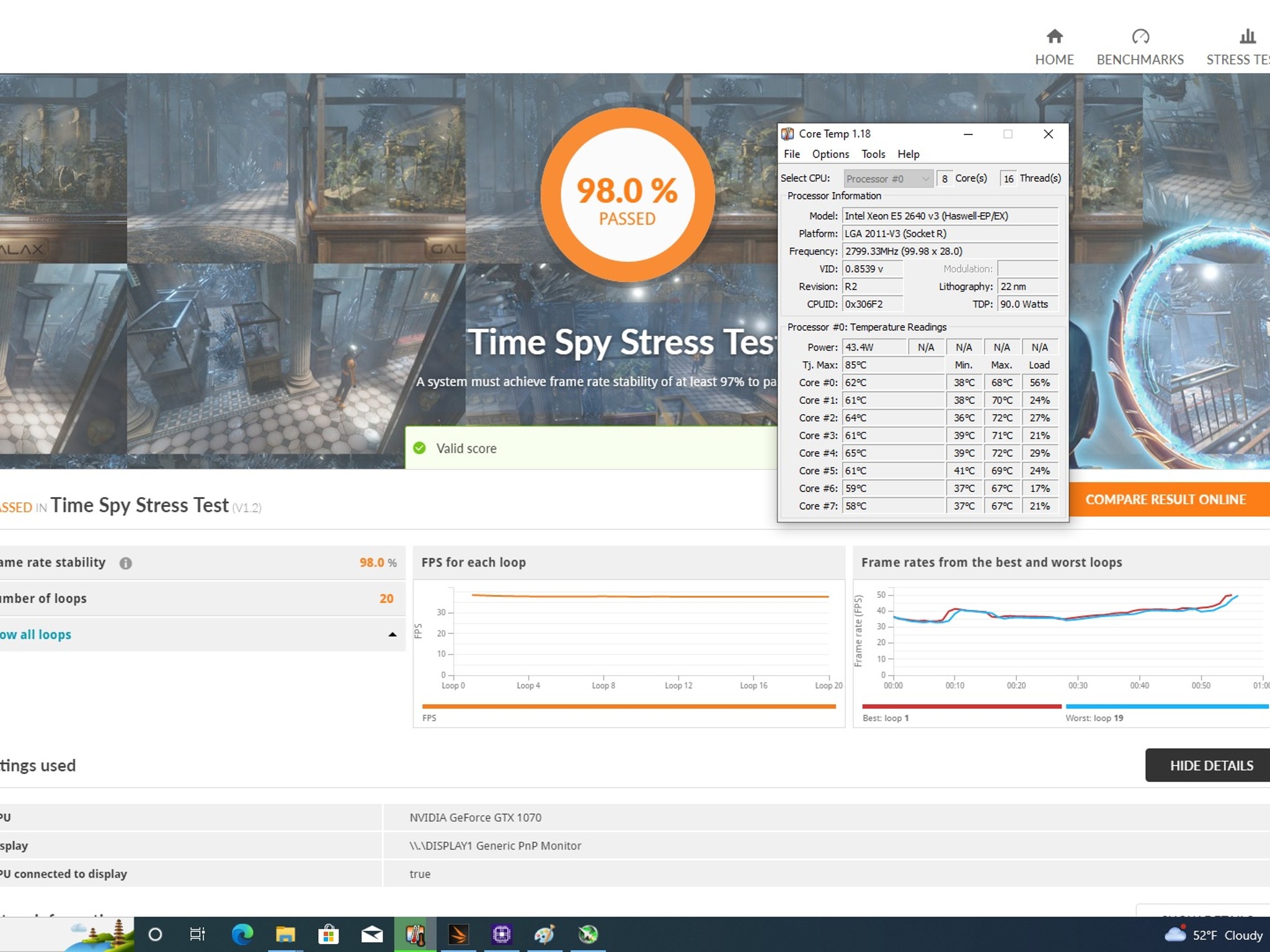Click the orange FPS legend bar
Viewport: 1270px width, 952px height.
click(629, 706)
